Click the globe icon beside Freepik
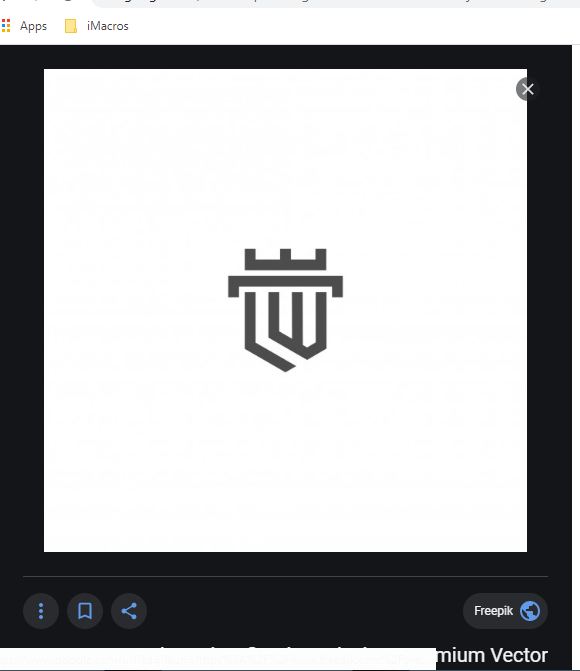This screenshot has height=671, width=580. pos(530,611)
